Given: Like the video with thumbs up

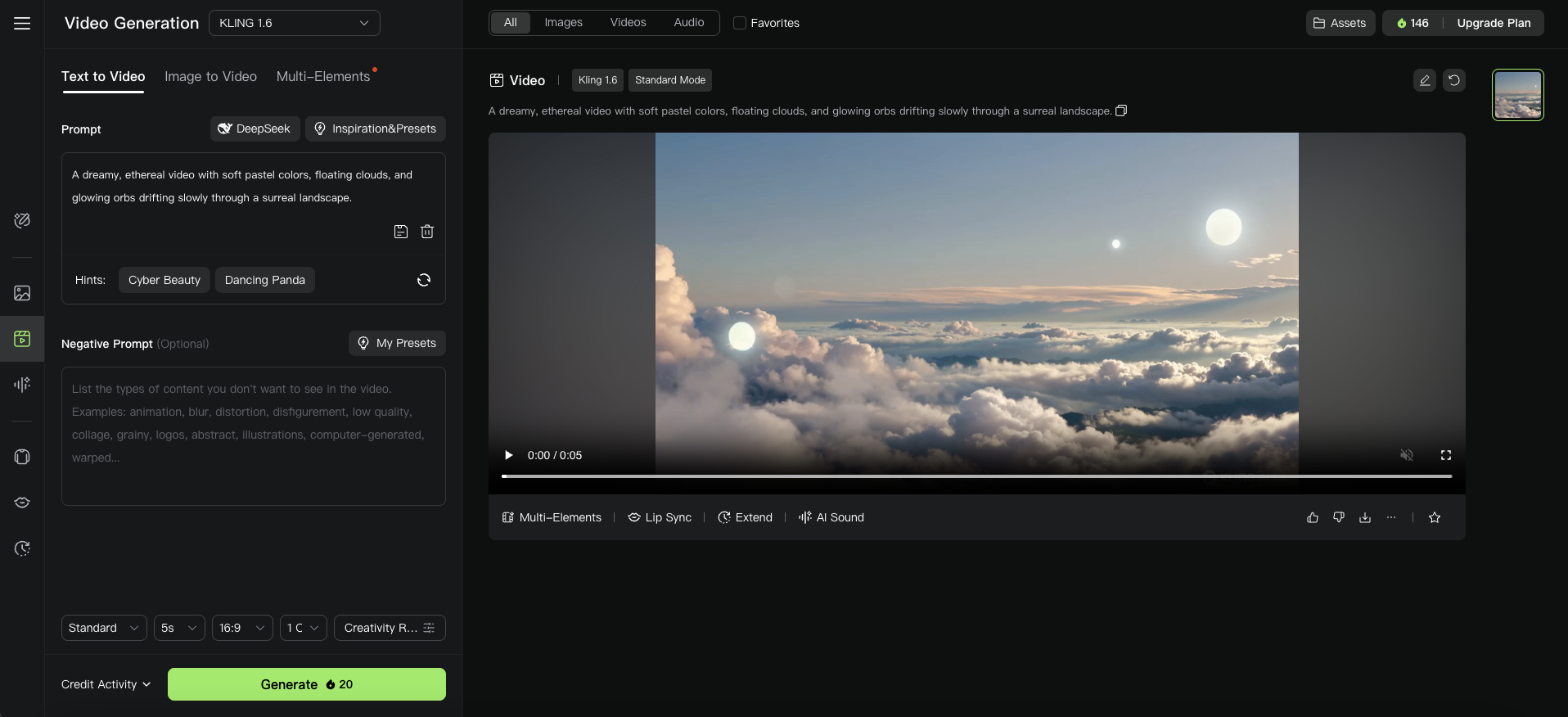Looking at the screenshot, I should pos(1313,517).
